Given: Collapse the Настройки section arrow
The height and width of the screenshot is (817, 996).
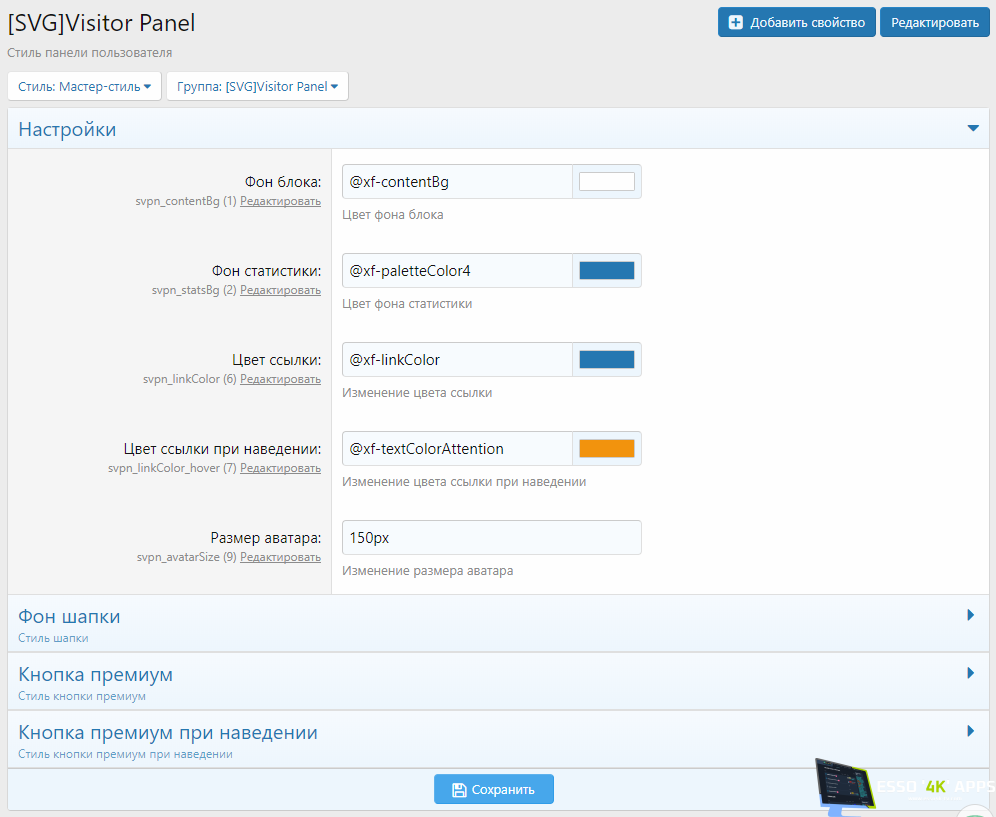Looking at the screenshot, I should pos(972,129).
